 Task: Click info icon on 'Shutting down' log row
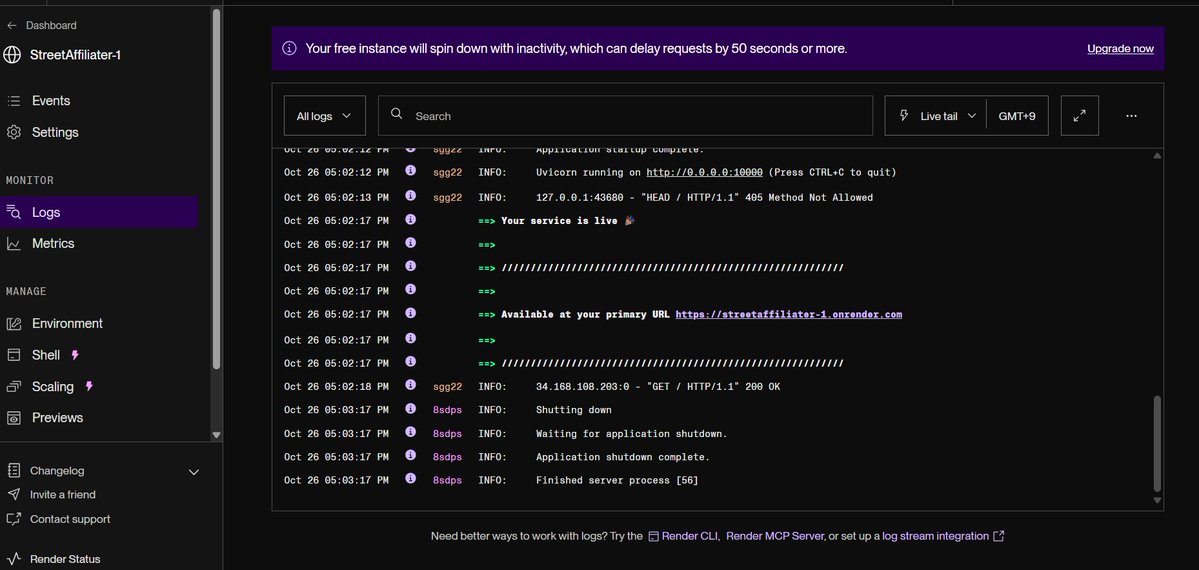click(411, 409)
